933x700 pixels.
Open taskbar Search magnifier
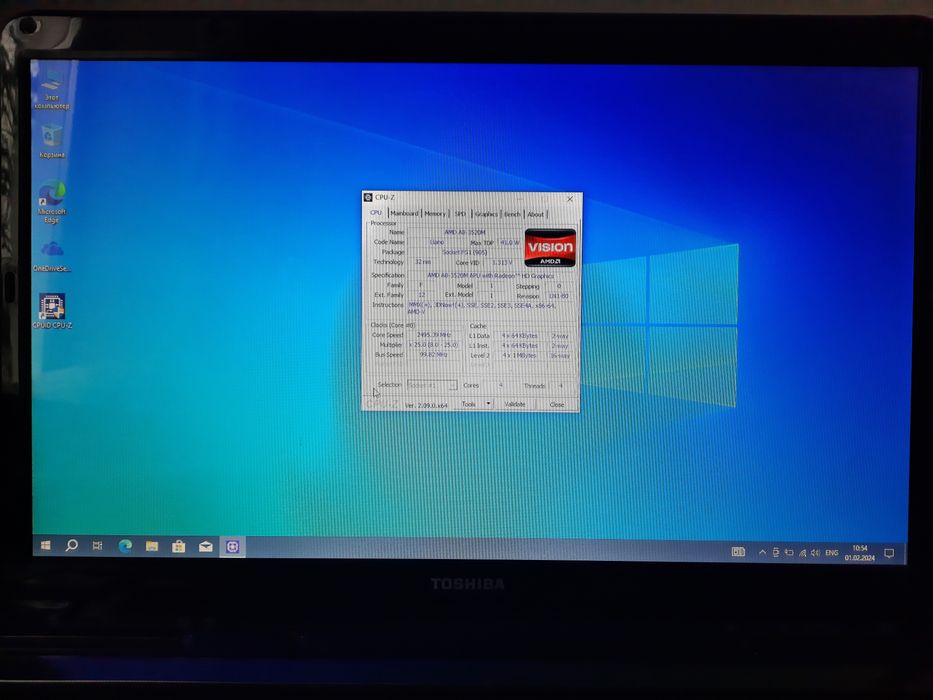pyautogui.click(x=71, y=545)
